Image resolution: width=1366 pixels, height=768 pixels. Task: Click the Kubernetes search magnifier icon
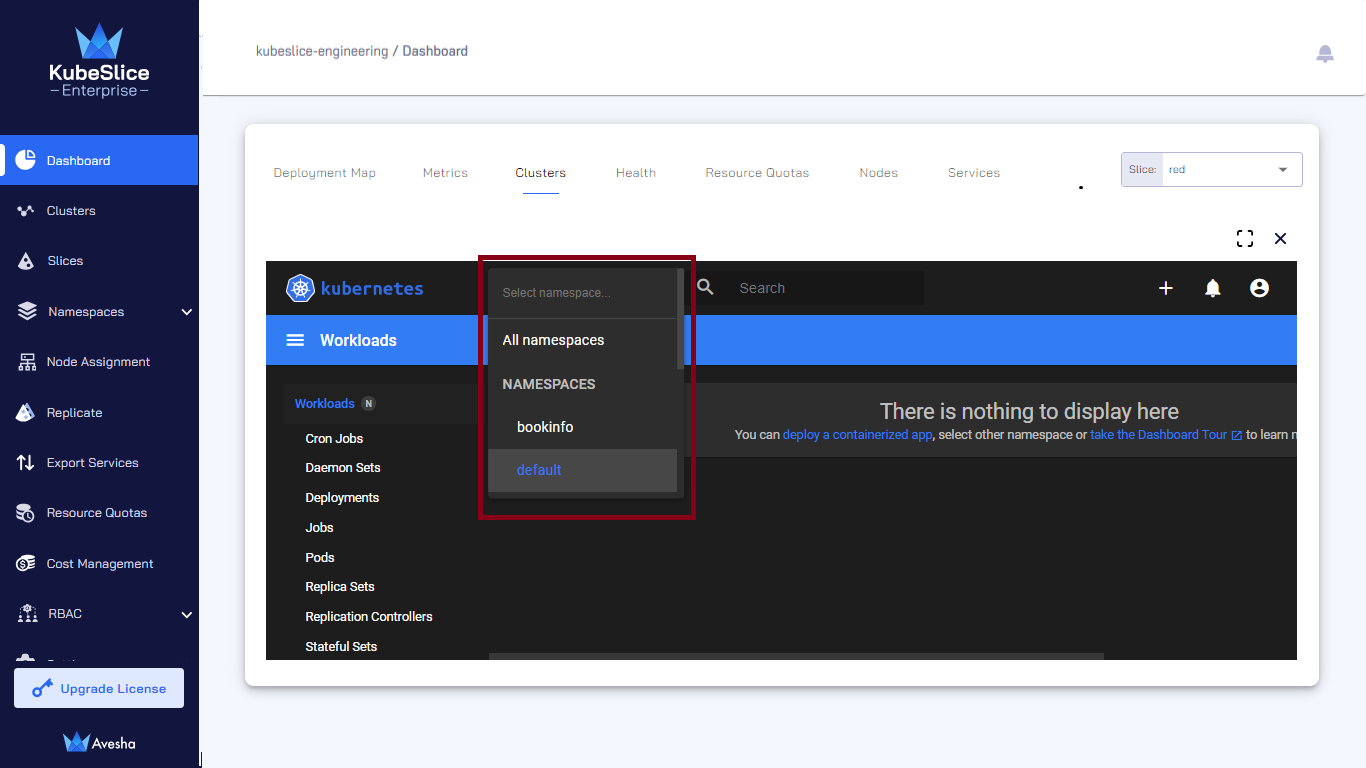tap(706, 288)
